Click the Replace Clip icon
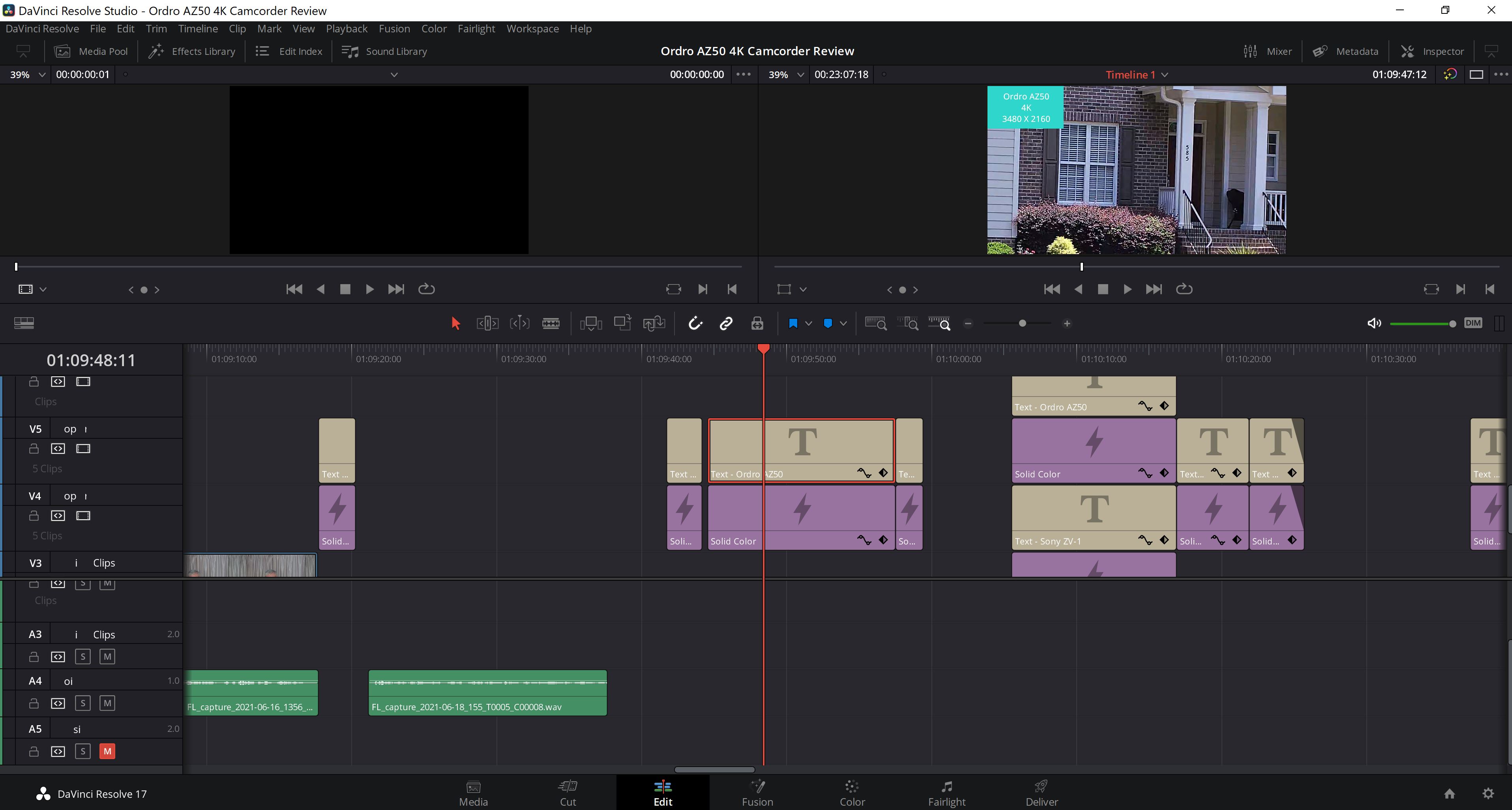Viewport: 1512px width, 810px height. [654, 324]
